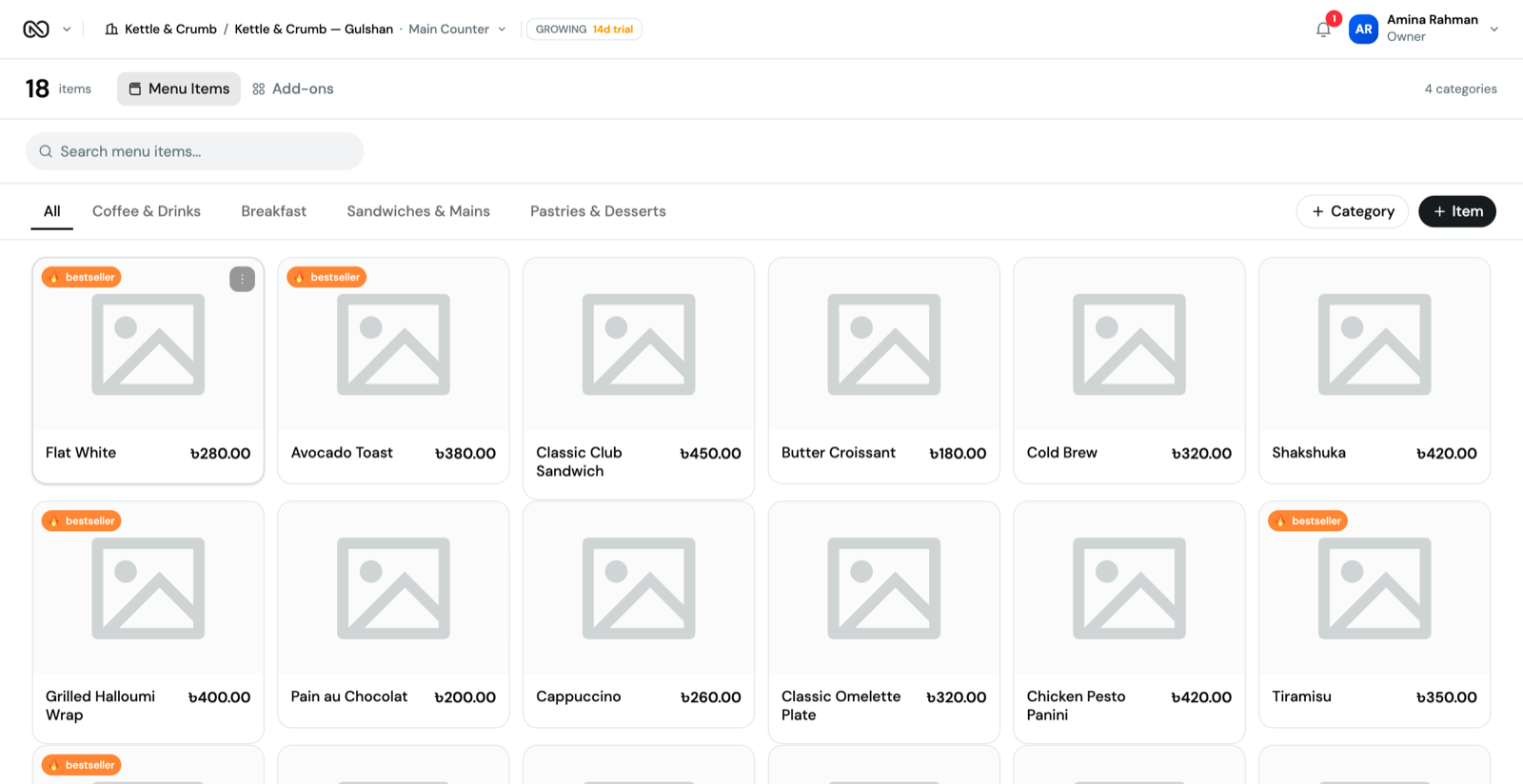Click the ৳200.00 price
This screenshot has width=1523, height=784.
(465, 697)
